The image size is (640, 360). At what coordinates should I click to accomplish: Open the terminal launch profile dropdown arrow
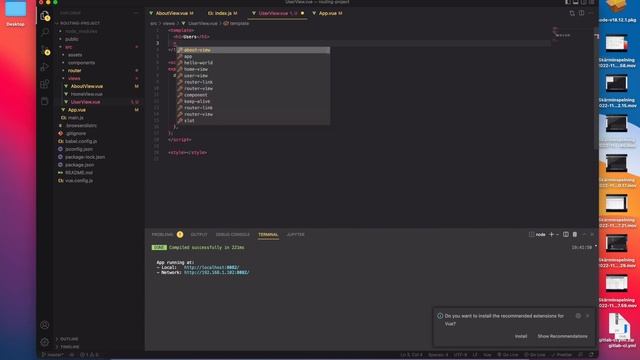click(558, 234)
